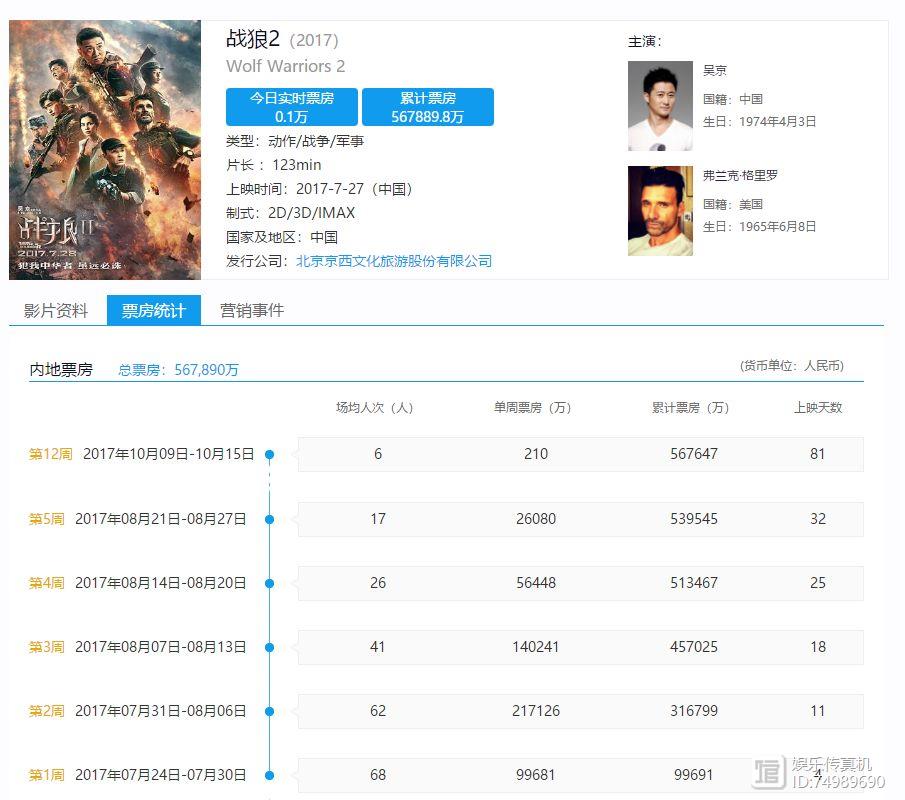This screenshot has width=905, height=800.
Task: Click the 累计票房（万） column header
Action: click(691, 408)
